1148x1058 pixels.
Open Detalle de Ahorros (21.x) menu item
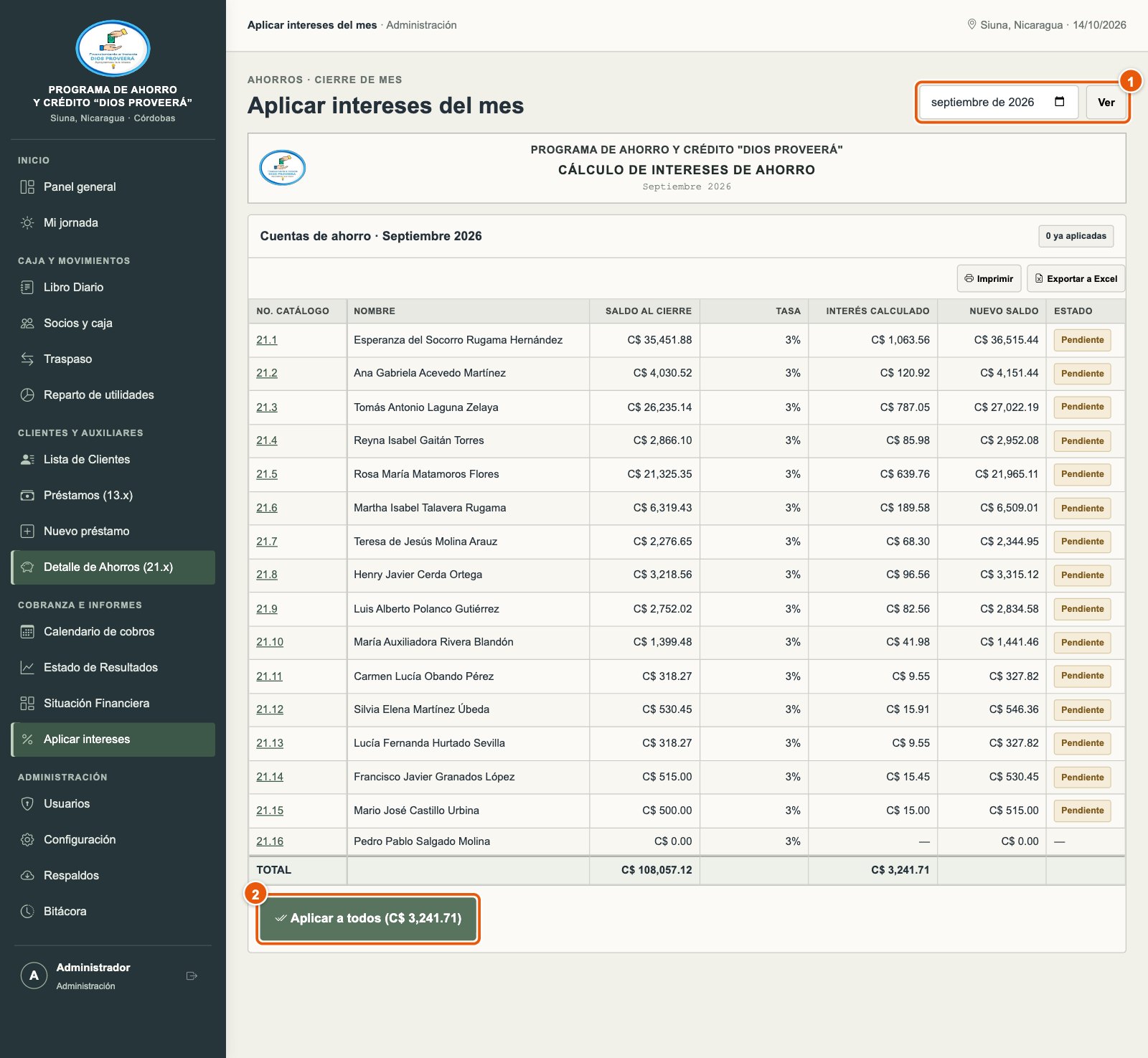pos(113,567)
